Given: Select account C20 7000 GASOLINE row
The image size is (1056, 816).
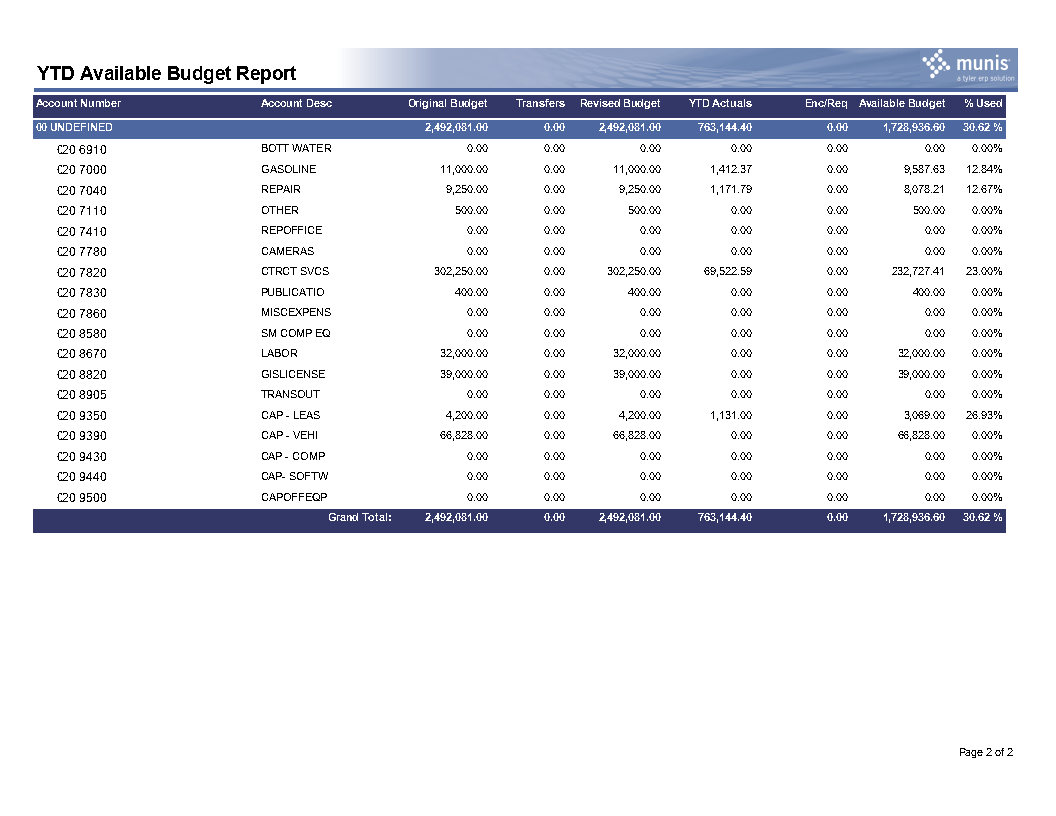Looking at the screenshot, I should 519,169.
